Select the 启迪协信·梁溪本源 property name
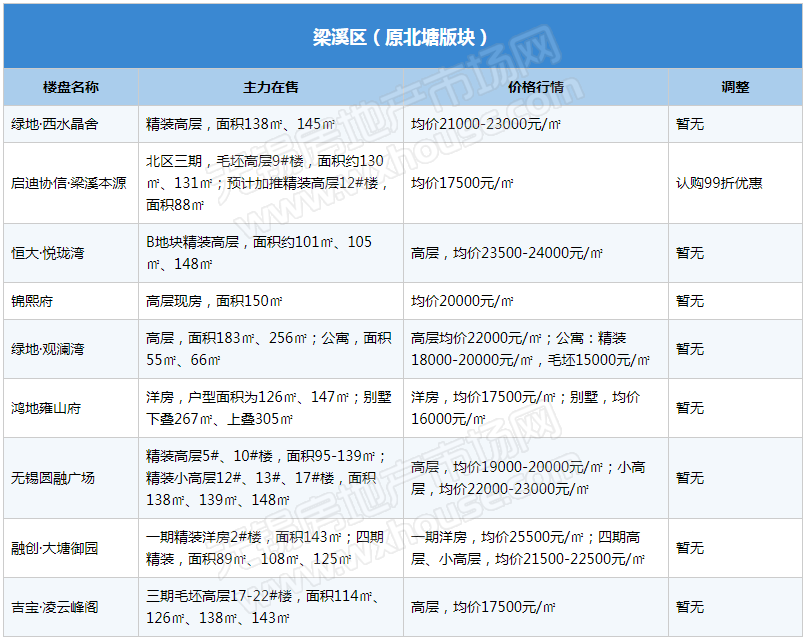 click(69, 184)
